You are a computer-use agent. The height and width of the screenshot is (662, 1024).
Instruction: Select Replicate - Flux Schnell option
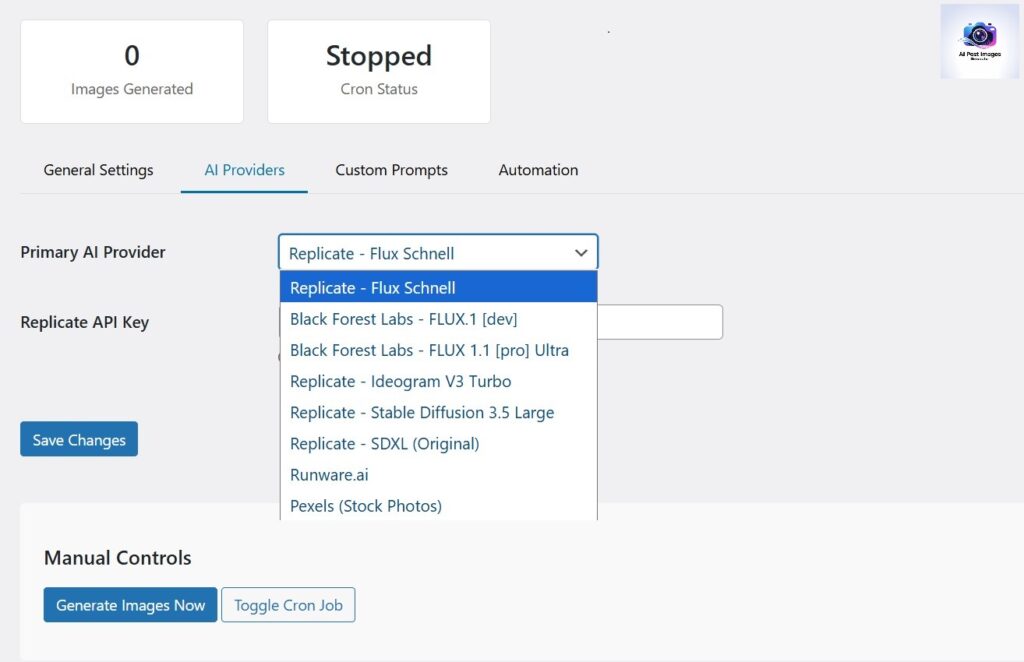(x=438, y=287)
